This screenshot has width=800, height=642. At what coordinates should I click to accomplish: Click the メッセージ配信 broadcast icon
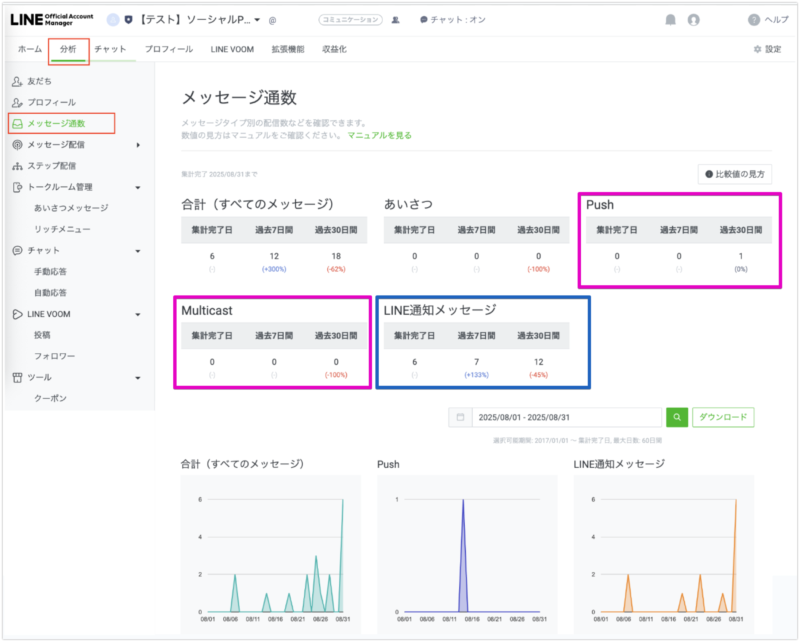click(17, 145)
